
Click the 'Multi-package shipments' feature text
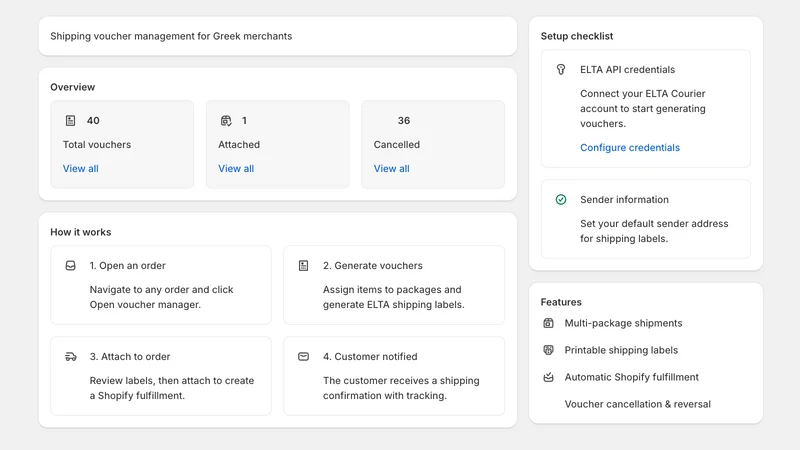pyautogui.click(x=623, y=323)
